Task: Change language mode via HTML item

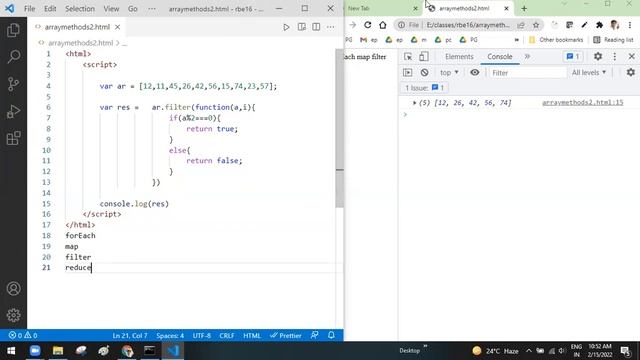Action: [x=252, y=336]
